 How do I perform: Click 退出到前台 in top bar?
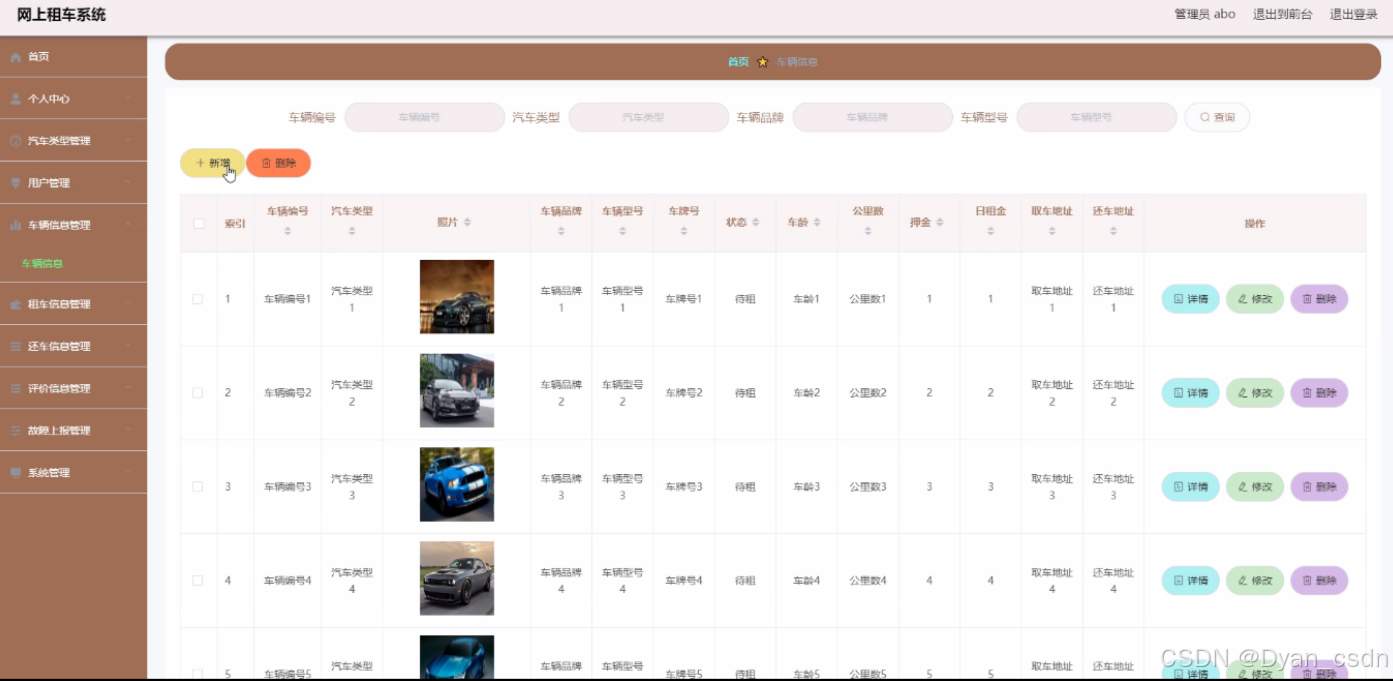[x=1282, y=14]
